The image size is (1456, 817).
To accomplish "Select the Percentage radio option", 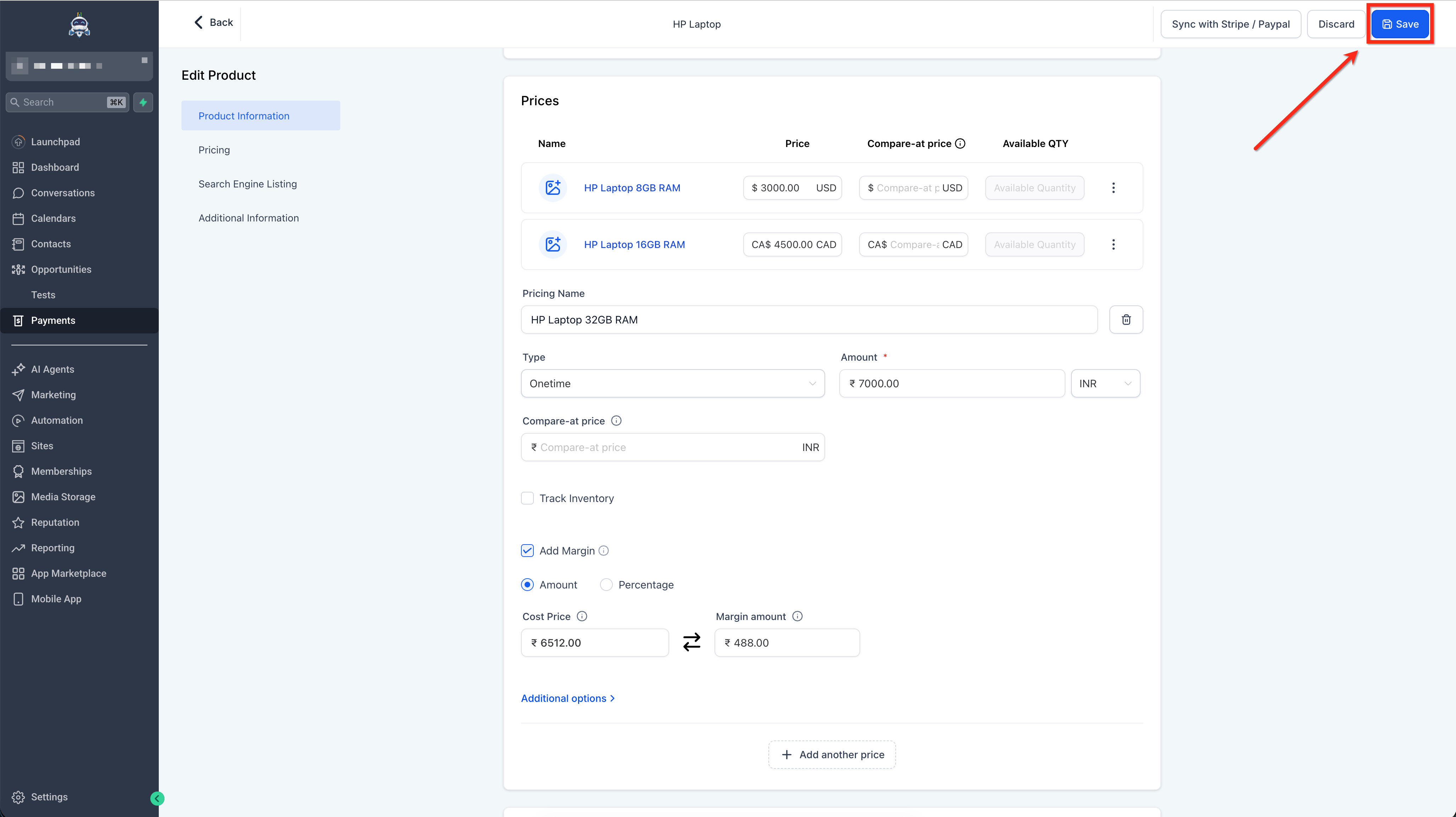I will point(606,585).
